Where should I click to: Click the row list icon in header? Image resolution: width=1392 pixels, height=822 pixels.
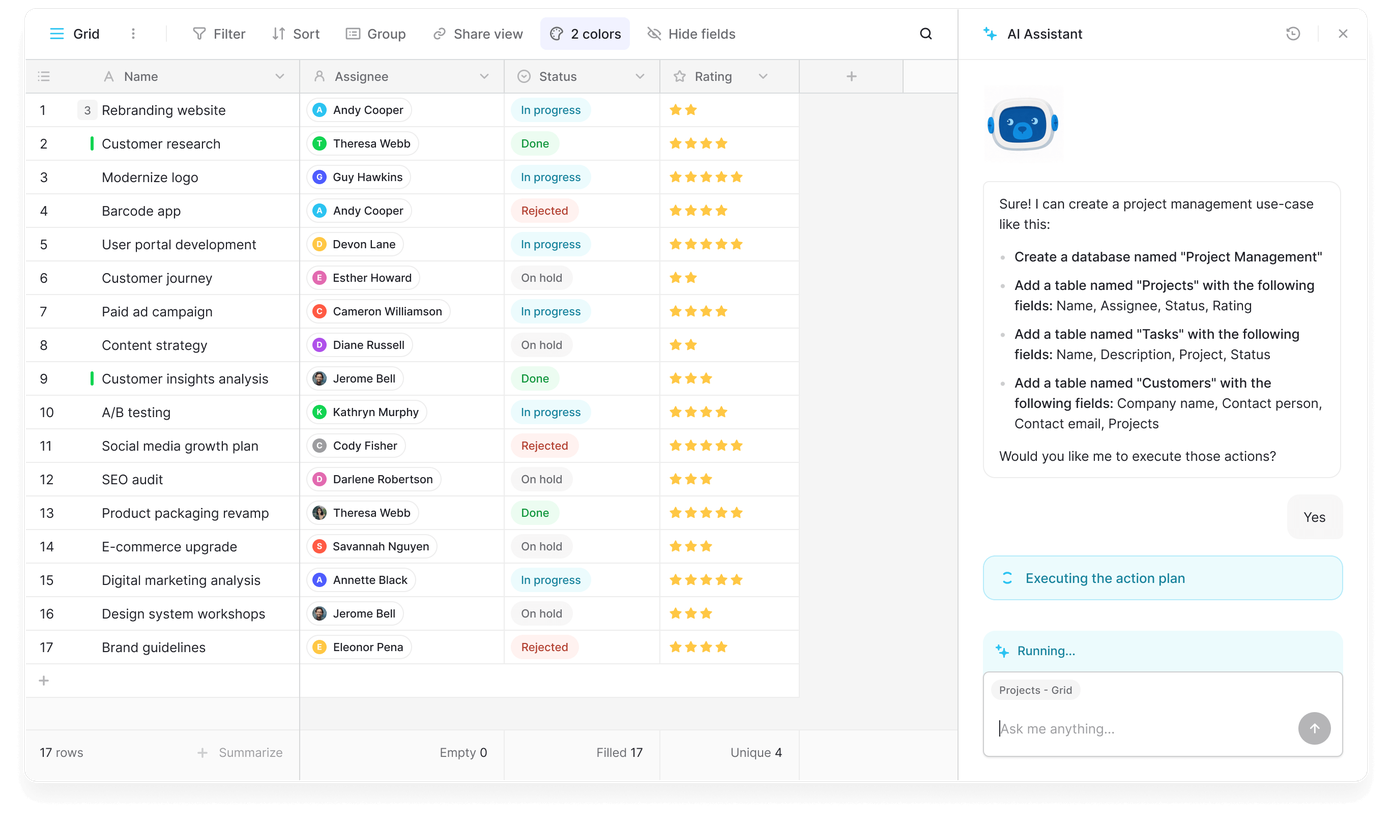tap(43, 76)
